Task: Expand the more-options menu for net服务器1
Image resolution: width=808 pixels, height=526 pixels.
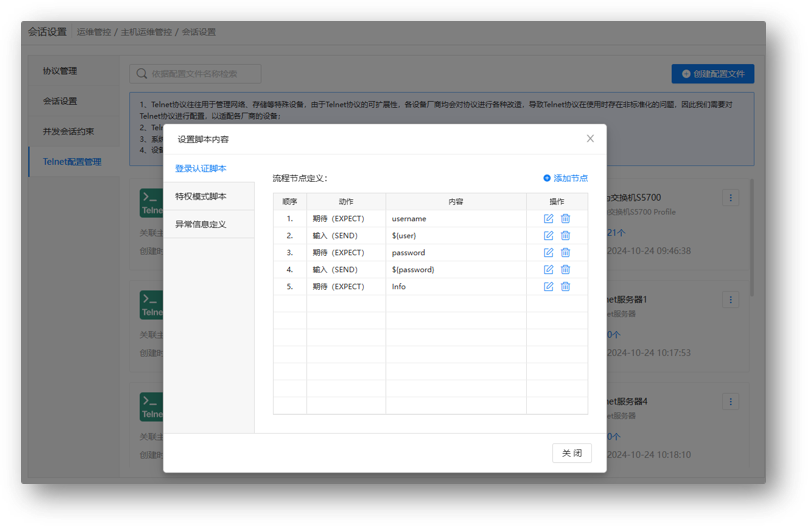Action: pyautogui.click(x=730, y=300)
